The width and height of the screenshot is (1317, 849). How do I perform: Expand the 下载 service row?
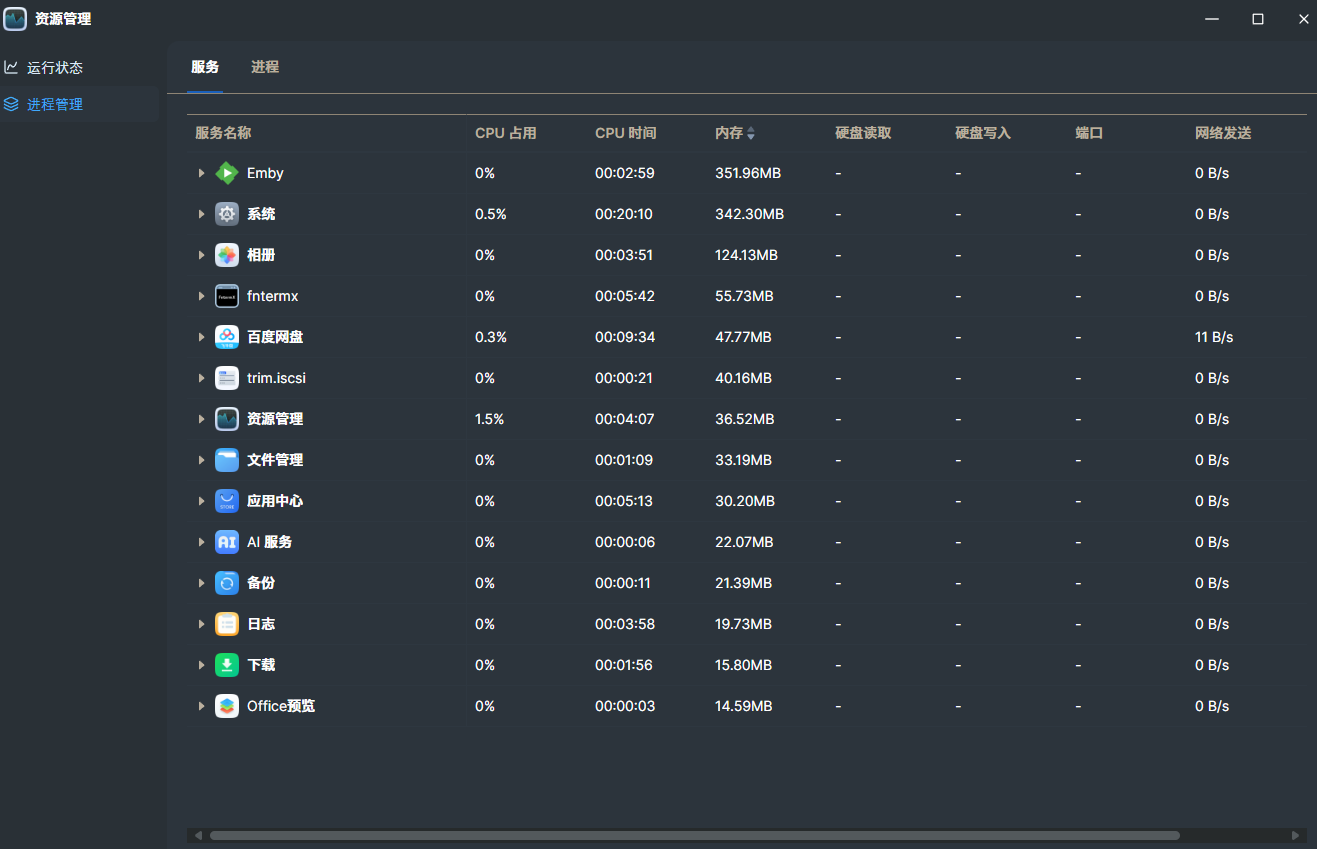coord(201,665)
